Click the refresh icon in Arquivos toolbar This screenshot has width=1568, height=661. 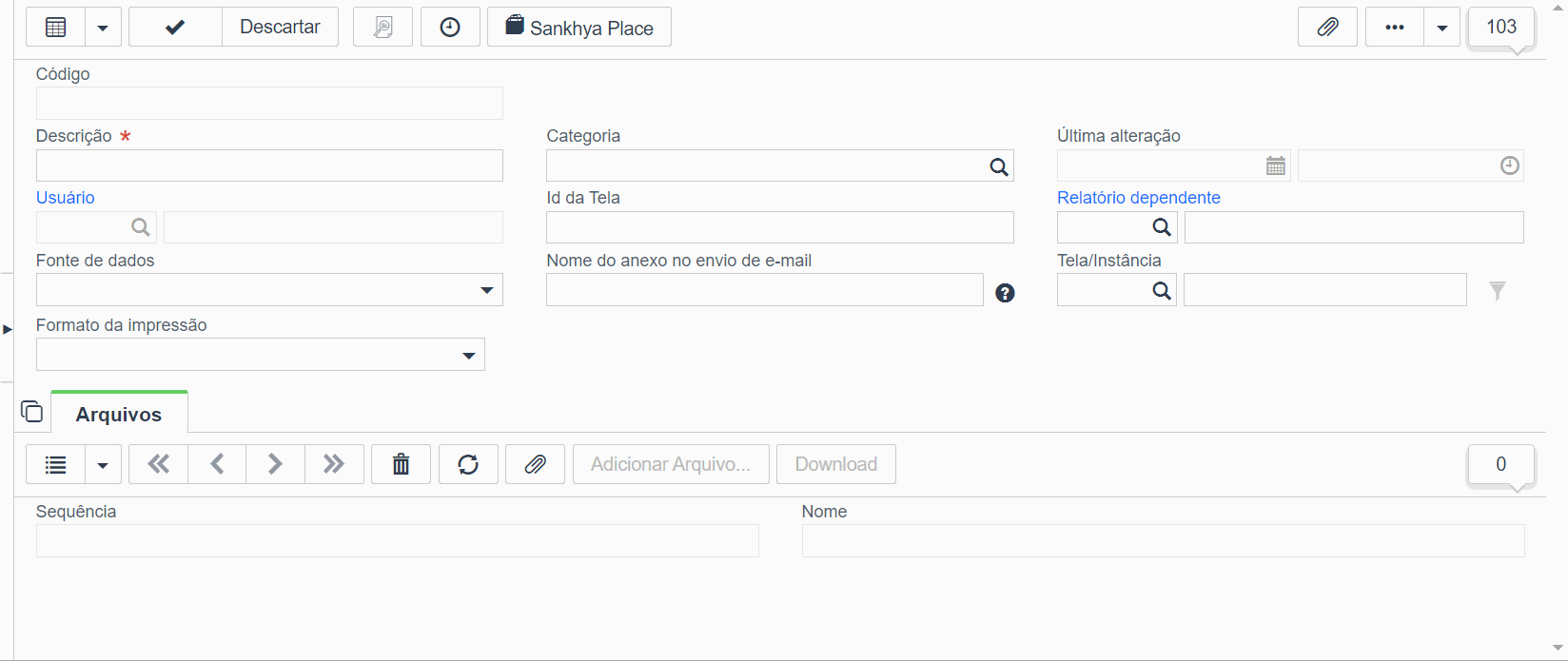[x=468, y=464]
